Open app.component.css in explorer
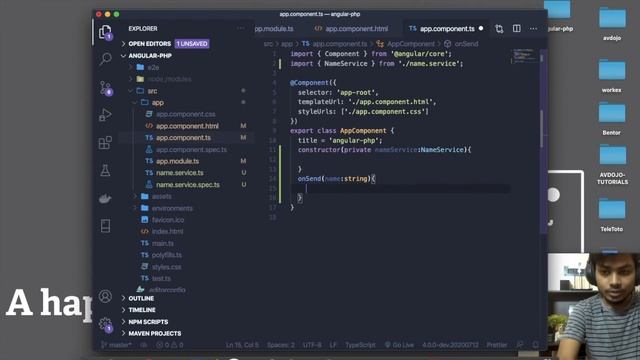 (x=186, y=114)
